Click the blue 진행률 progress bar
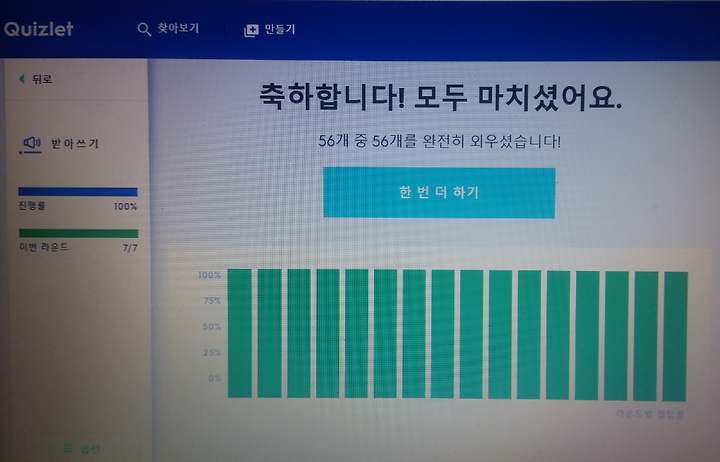The height and width of the screenshot is (462, 720). point(78,192)
